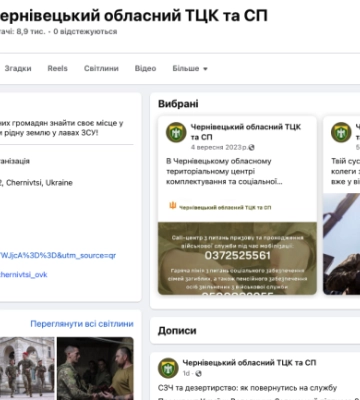Click globe privacy icon beside 4 вересня 2023
Image resolution: width=360 pixels, height=400 pixels.
pos(252,147)
